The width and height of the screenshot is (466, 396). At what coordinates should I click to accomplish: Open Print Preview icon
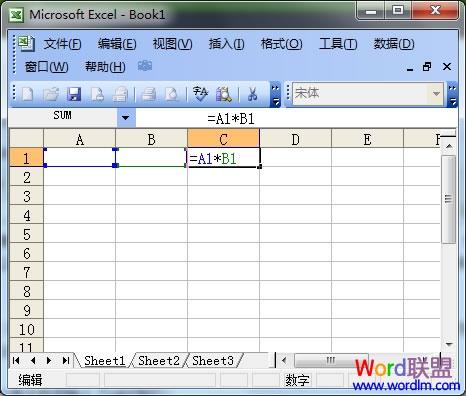click(x=171, y=94)
